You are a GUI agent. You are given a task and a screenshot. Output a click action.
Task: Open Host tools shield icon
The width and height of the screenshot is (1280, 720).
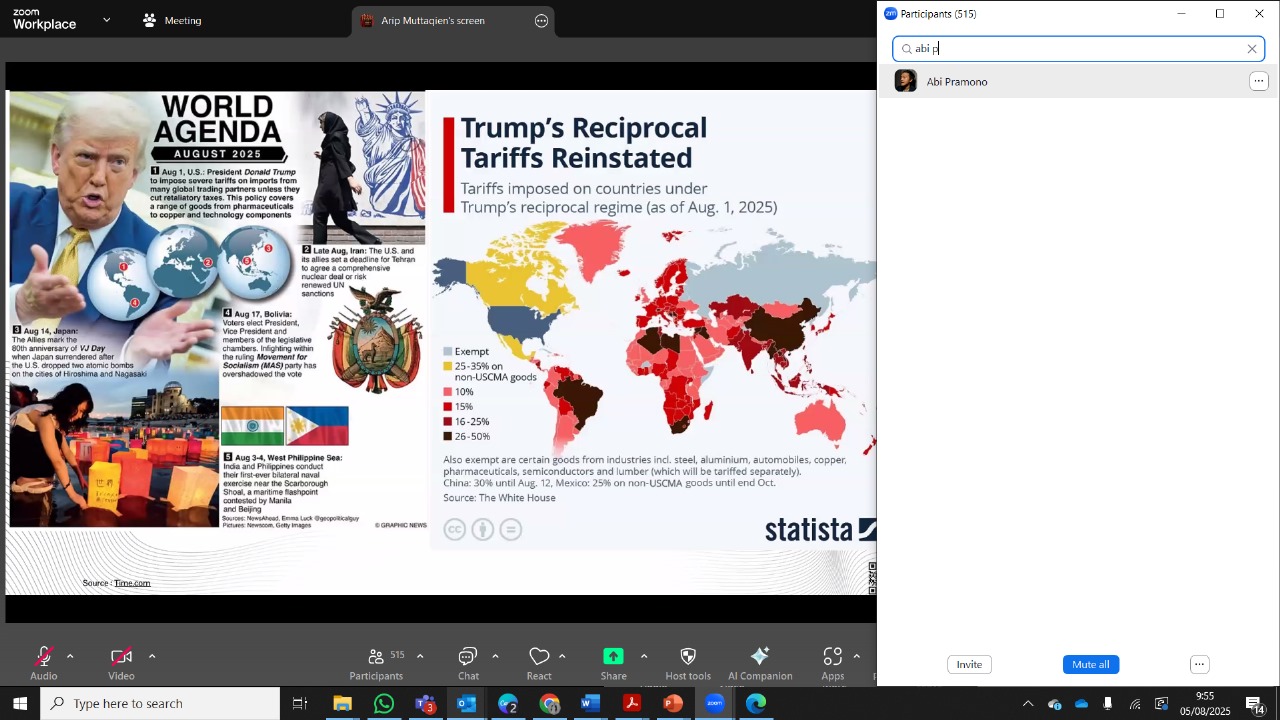(x=688, y=657)
